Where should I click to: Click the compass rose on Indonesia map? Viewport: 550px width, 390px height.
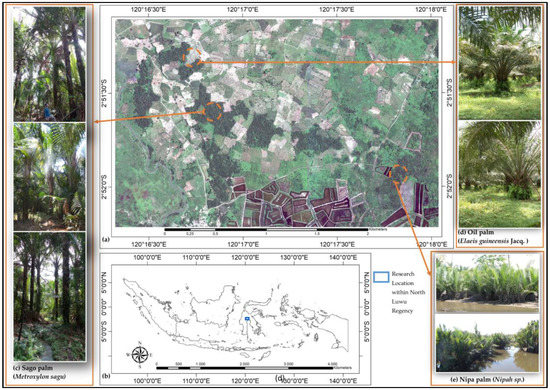pyautogui.click(x=140, y=355)
